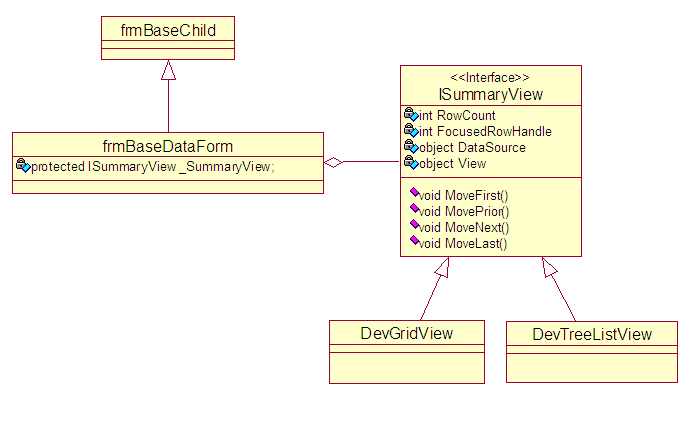Screen dimensions: 692x422
Task: Click the method icon for MoveFirst()
Action: (x=411, y=194)
